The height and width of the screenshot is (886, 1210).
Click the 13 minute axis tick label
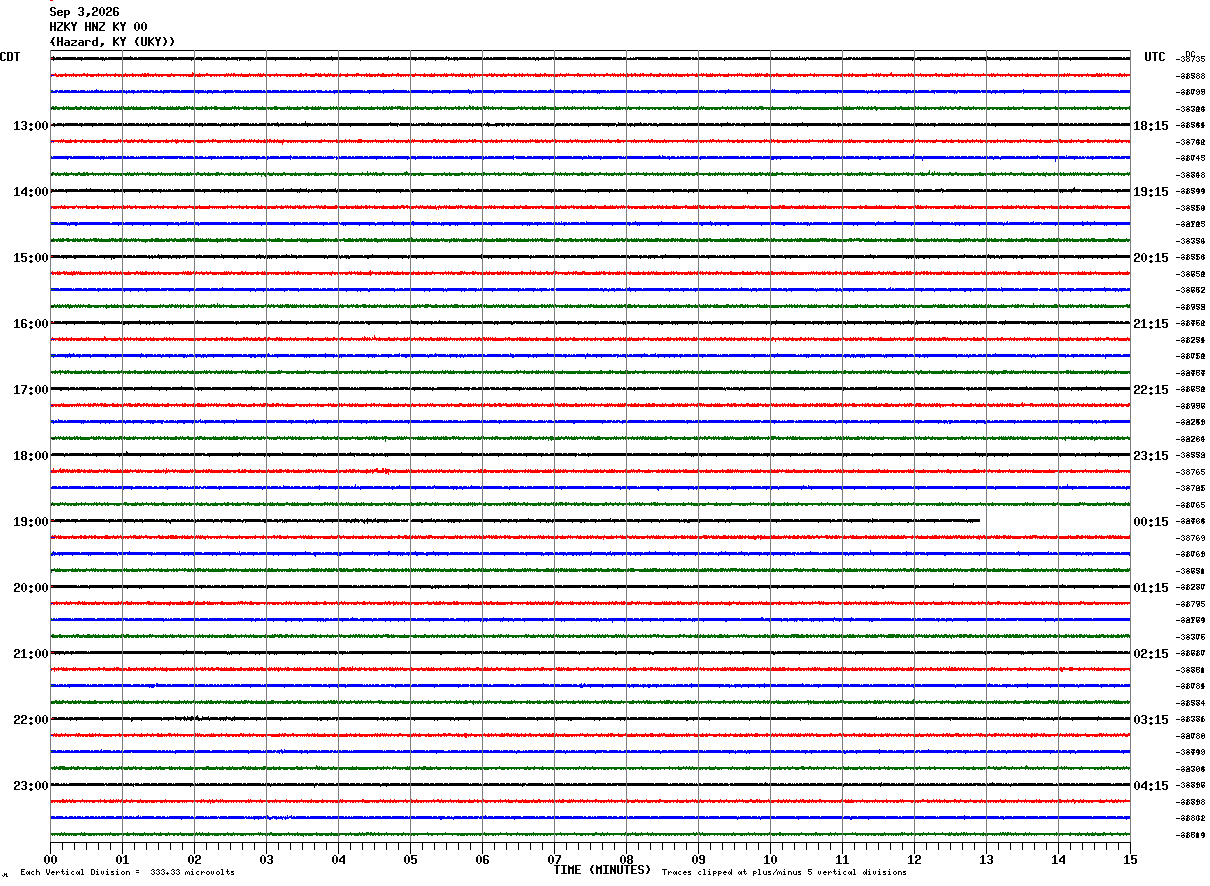click(x=986, y=859)
